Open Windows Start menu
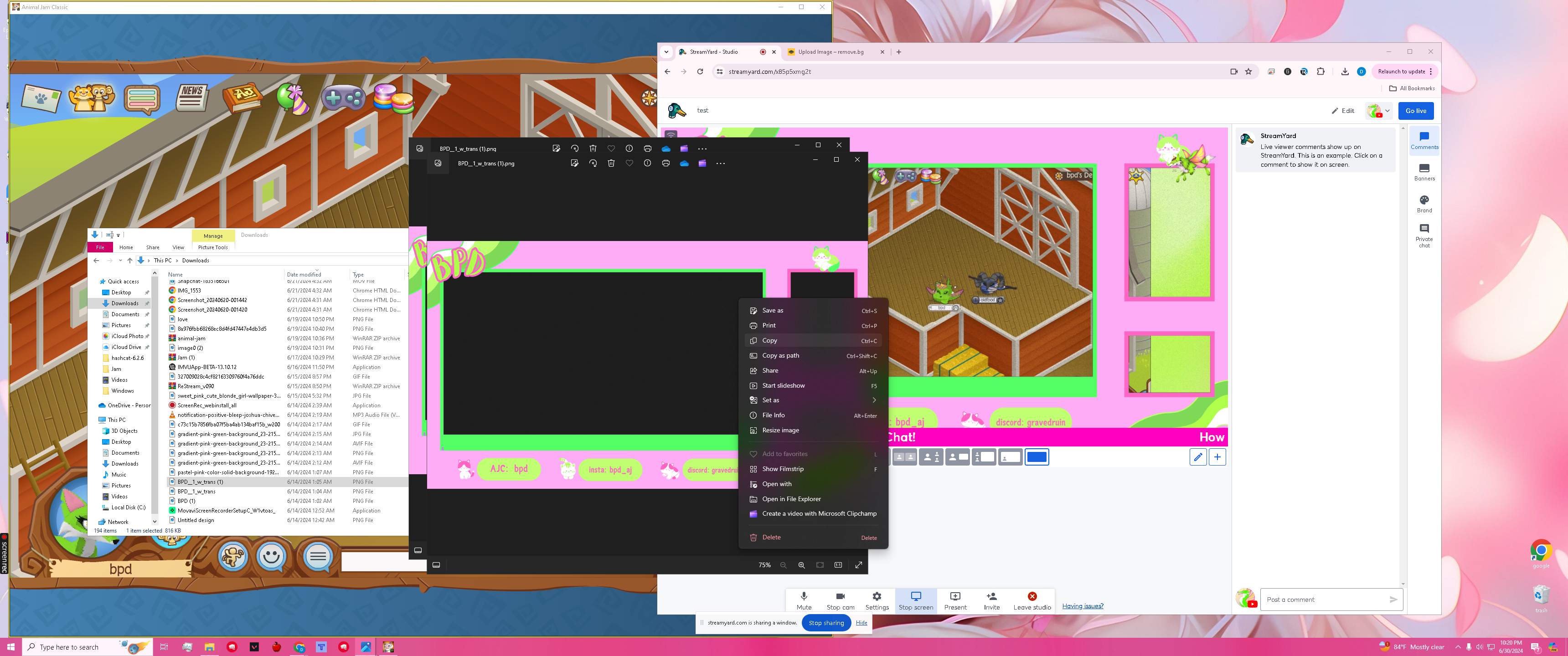This screenshot has width=1568, height=656. tap(11, 647)
